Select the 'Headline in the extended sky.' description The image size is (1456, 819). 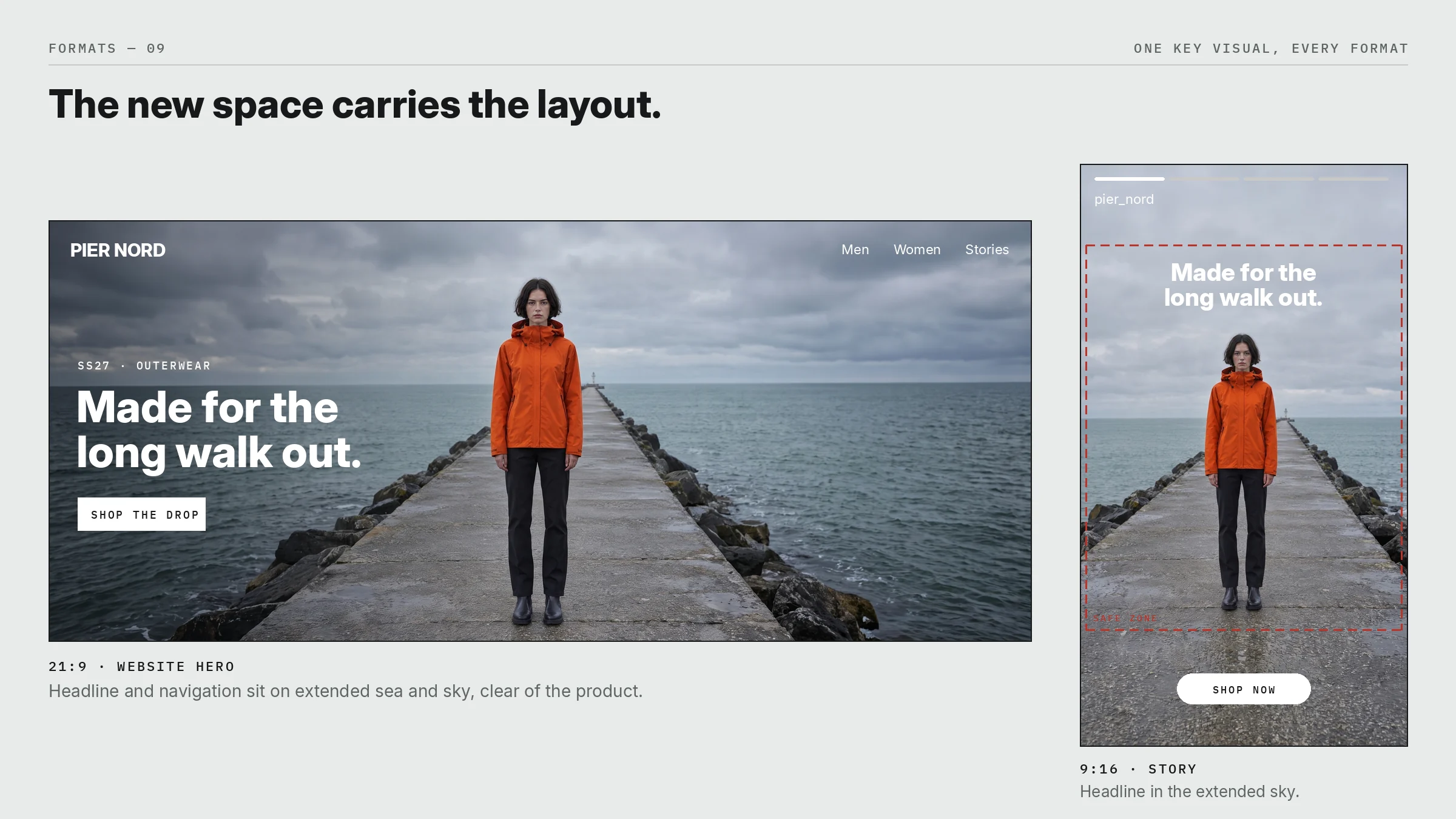click(1189, 792)
